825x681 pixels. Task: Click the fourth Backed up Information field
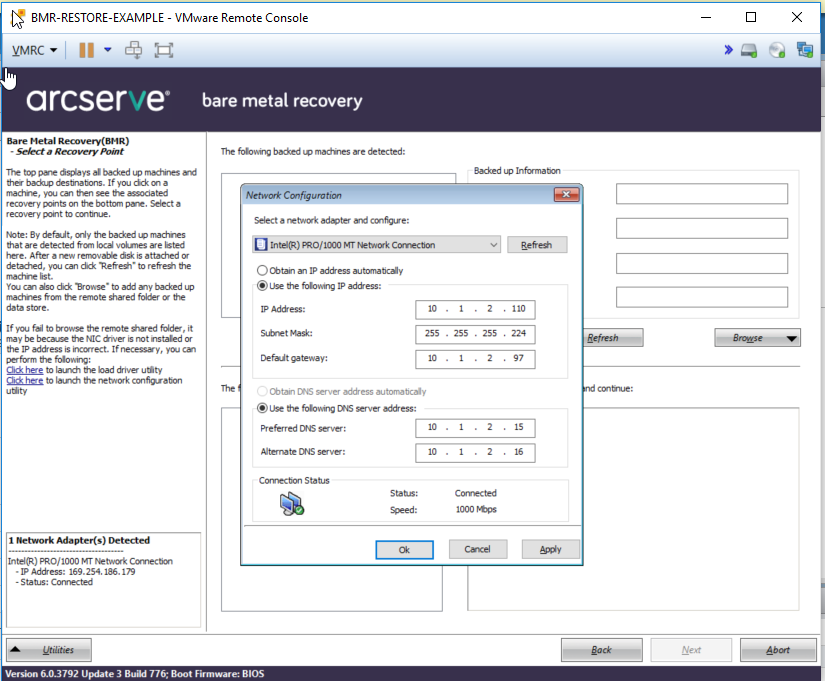click(702, 297)
